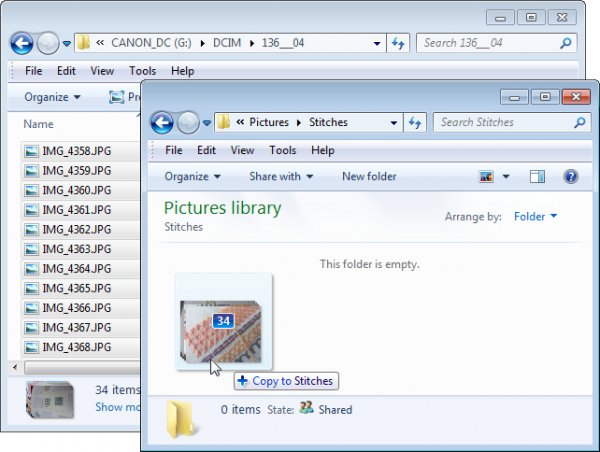Click Pictures in address breadcrumb

[x=268, y=123]
